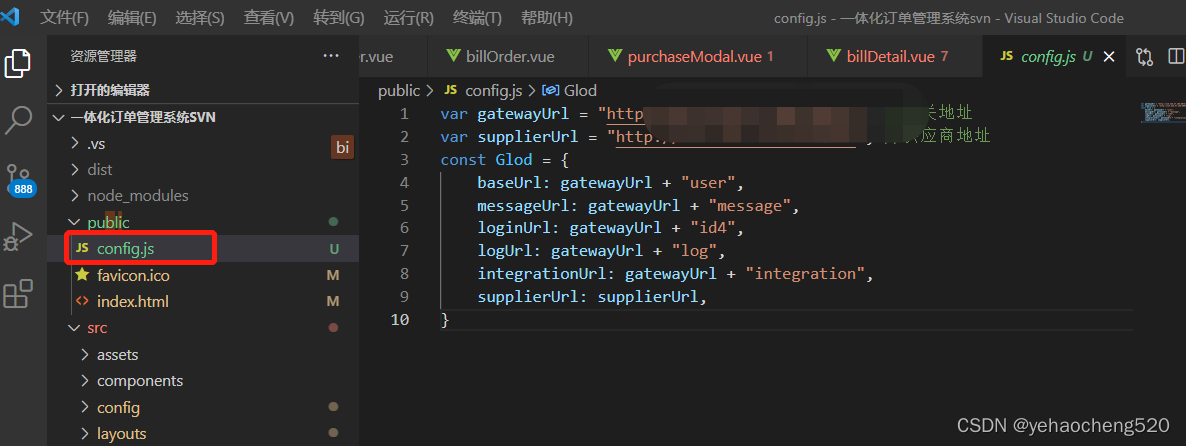Click the logUrl property on line 7
Image resolution: width=1186 pixels, height=446 pixels.
click(x=509, y=251)
